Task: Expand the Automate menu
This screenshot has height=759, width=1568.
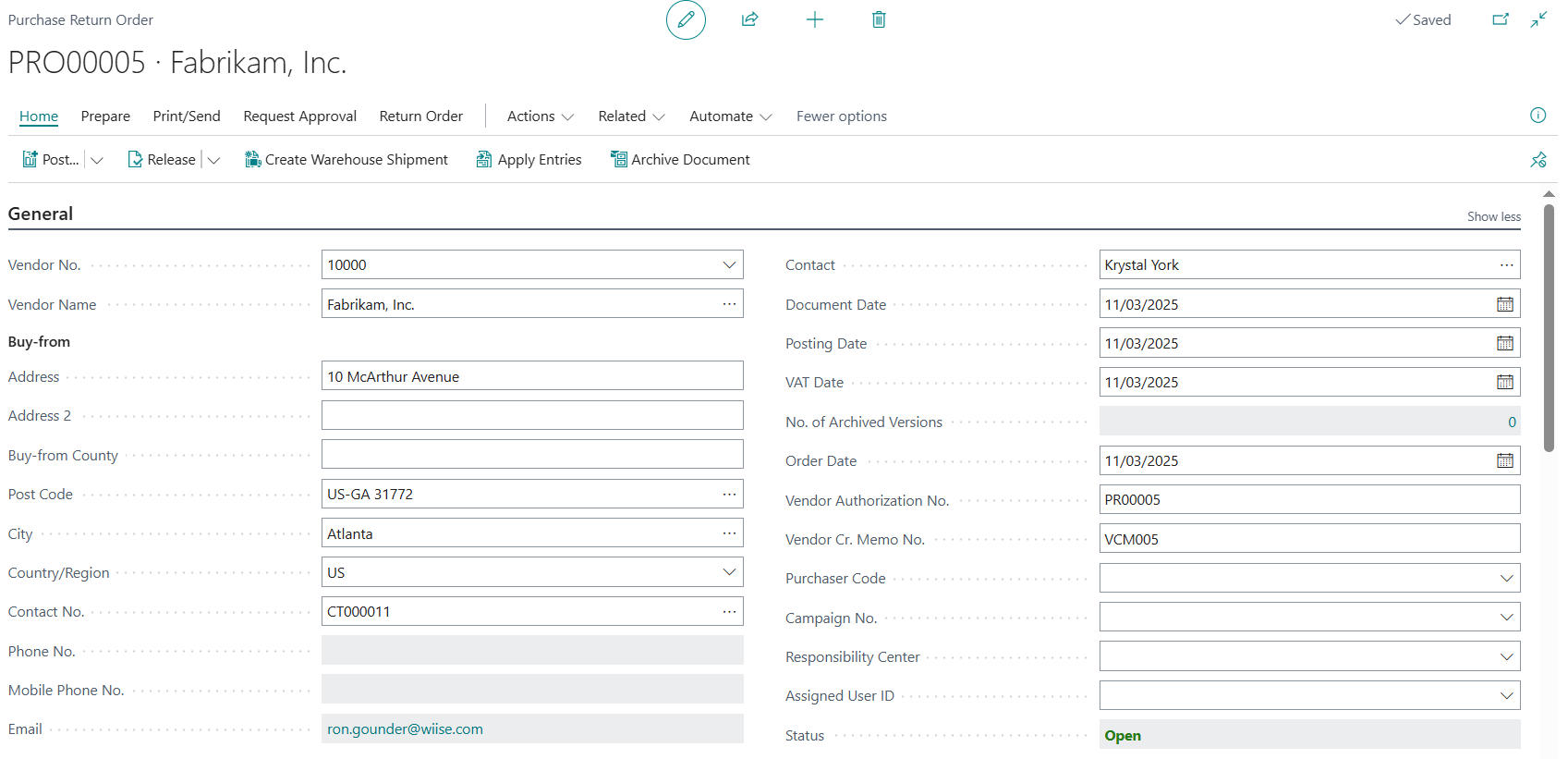Action: (730, 116)
